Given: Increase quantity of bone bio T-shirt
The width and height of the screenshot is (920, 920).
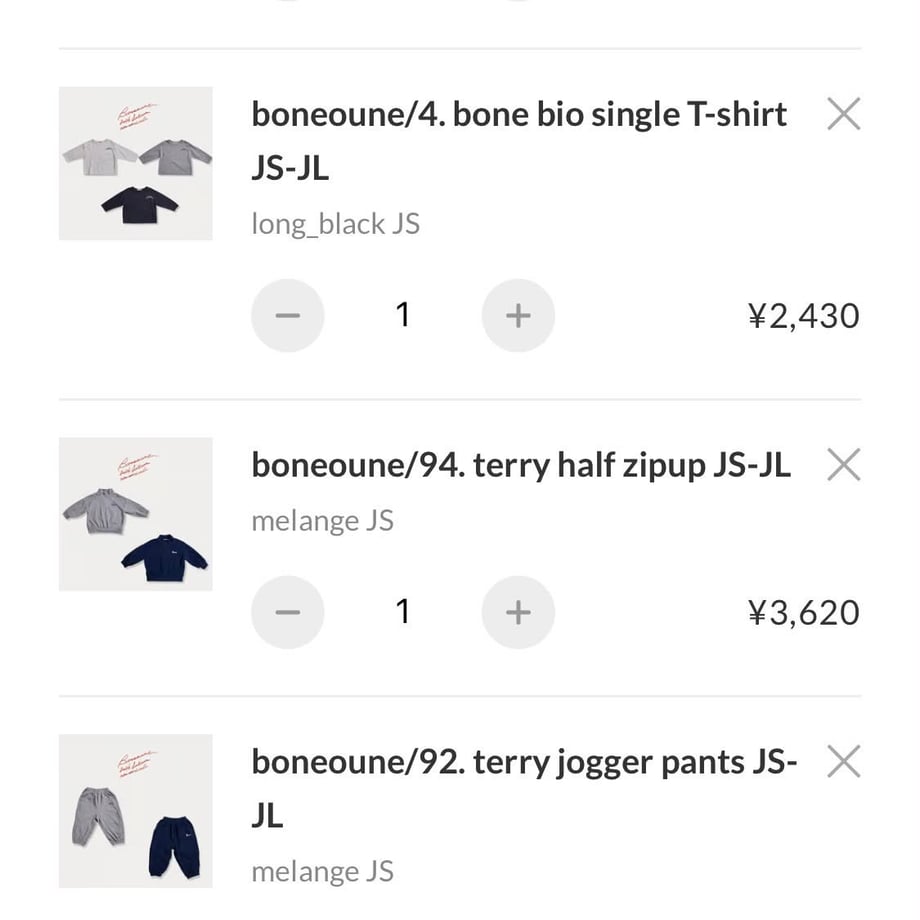Looking at the screenshot, I should point(518,316).
